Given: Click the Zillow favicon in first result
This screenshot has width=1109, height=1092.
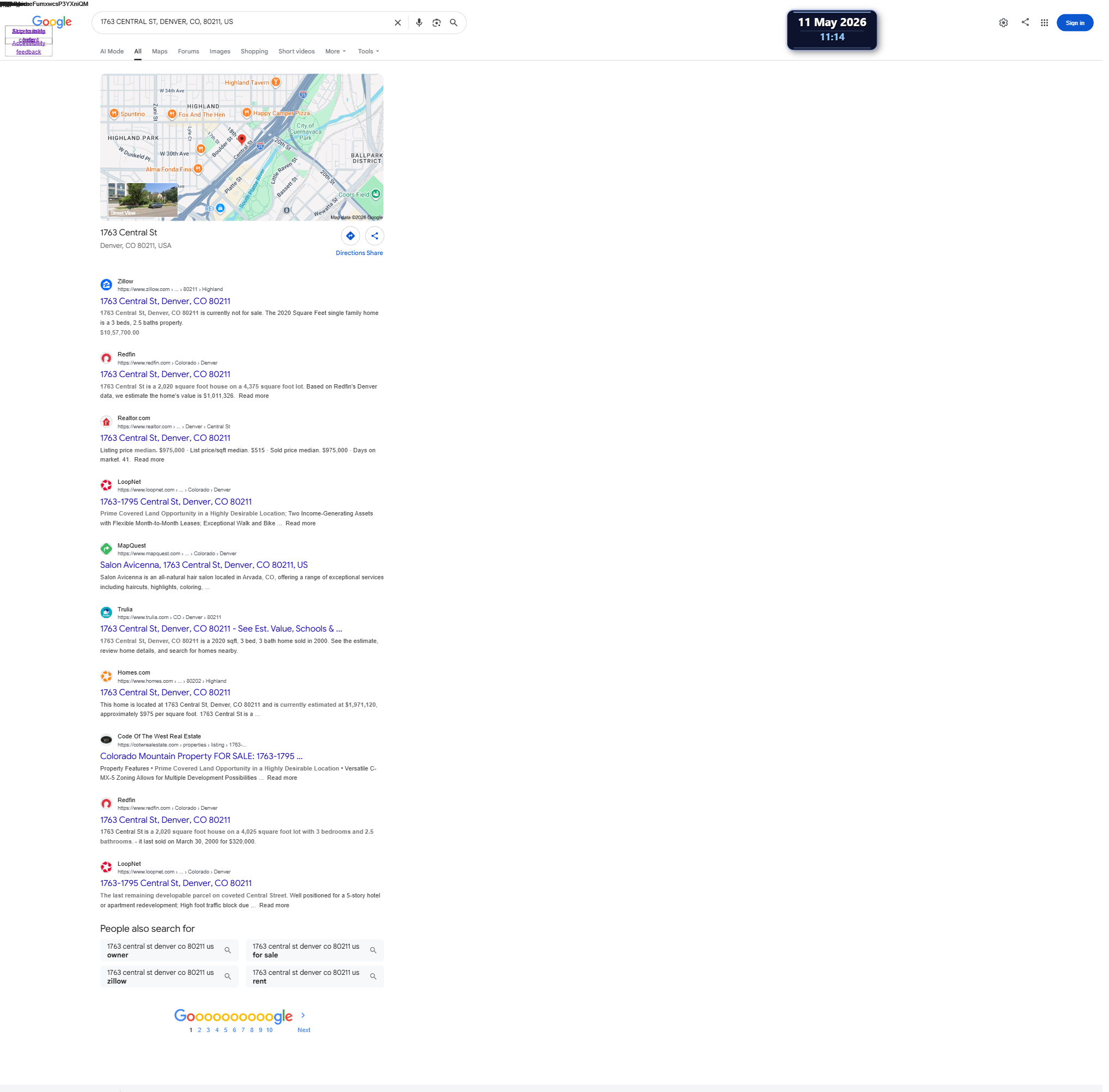Looking at the screenshot, I should pyautogui.click(x=106, y=284).
